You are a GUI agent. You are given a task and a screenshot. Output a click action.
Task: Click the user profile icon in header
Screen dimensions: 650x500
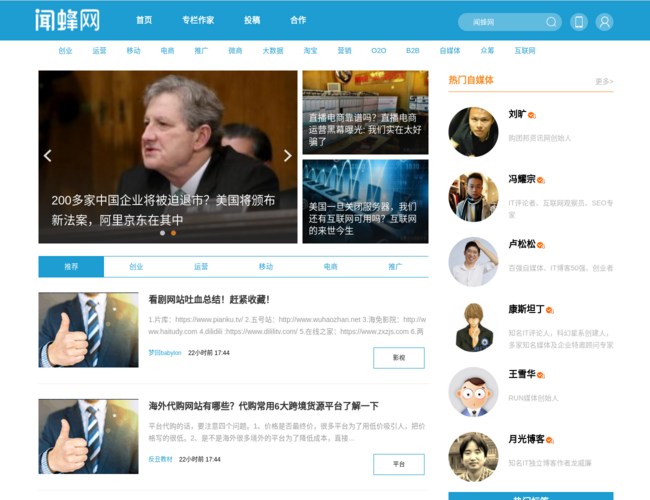(604, 22)
